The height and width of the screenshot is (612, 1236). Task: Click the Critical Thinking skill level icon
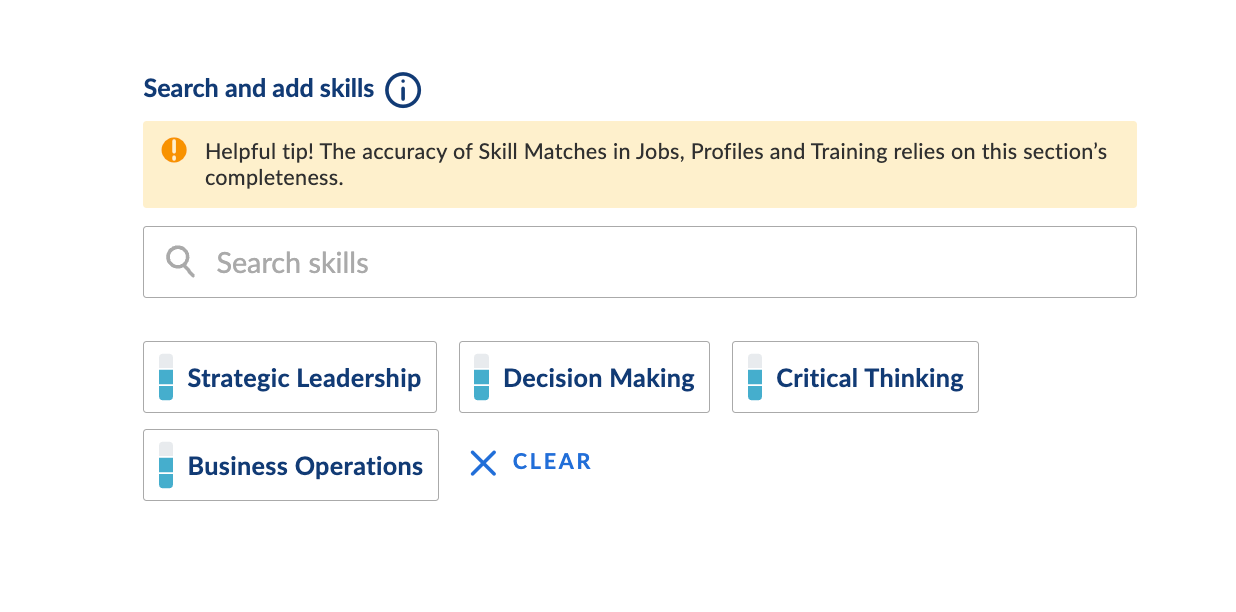click(755, 377)
